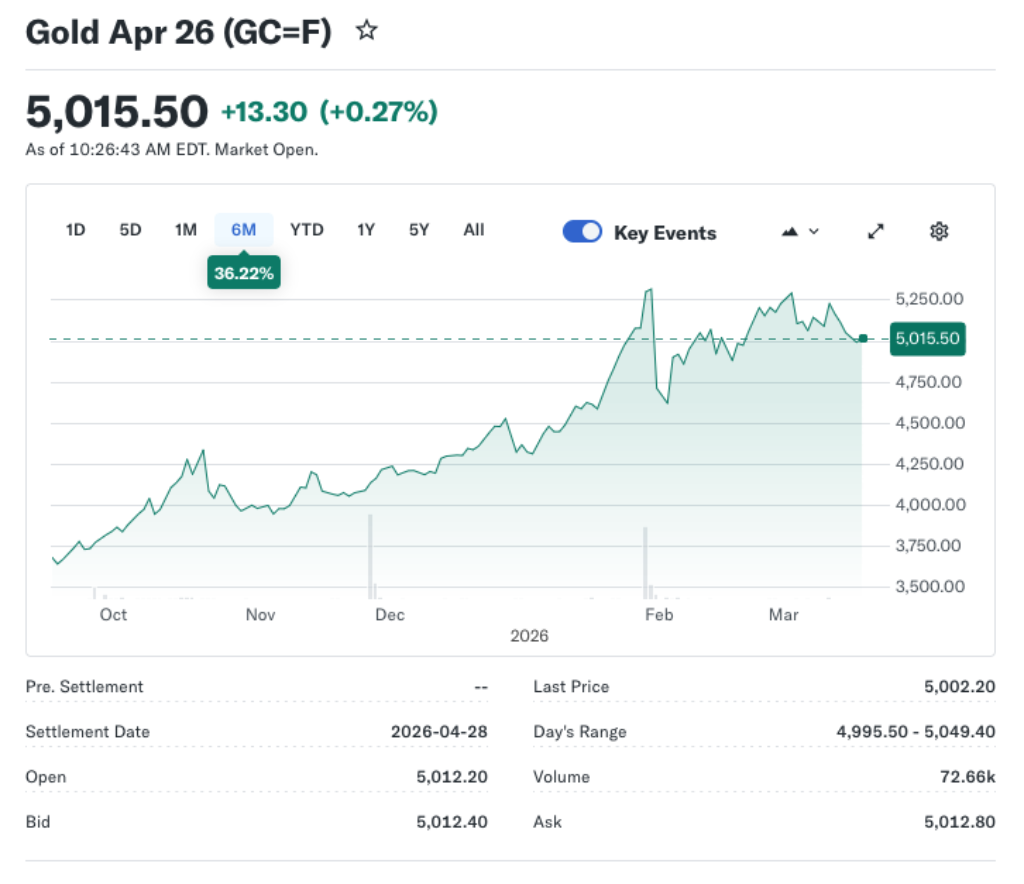The height and width of the screenshot is (884, 1024).
Task: Open the chart settings gear
Action: pyautogui.click(x=938, y=232)
